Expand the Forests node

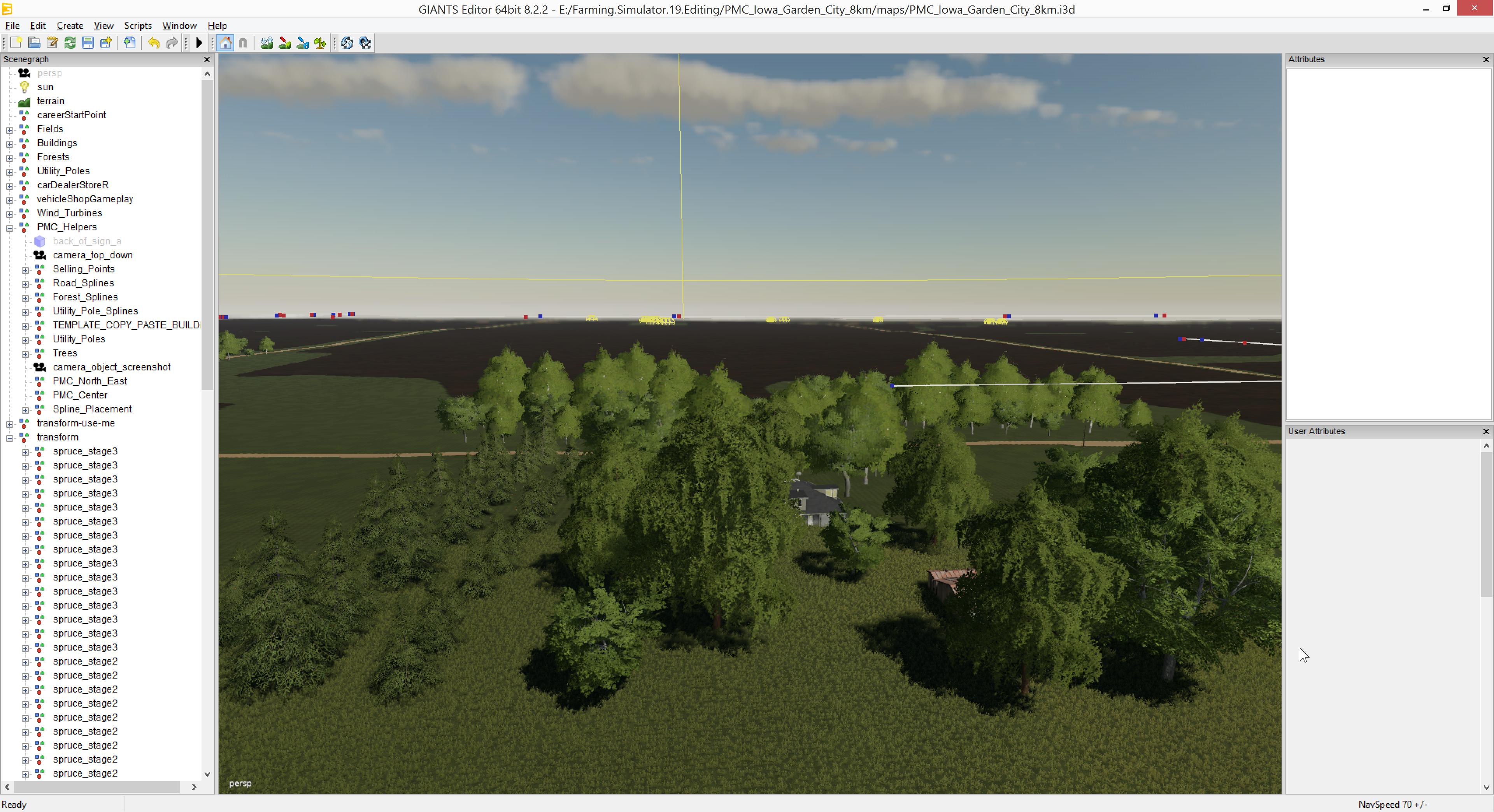point(10,158)
